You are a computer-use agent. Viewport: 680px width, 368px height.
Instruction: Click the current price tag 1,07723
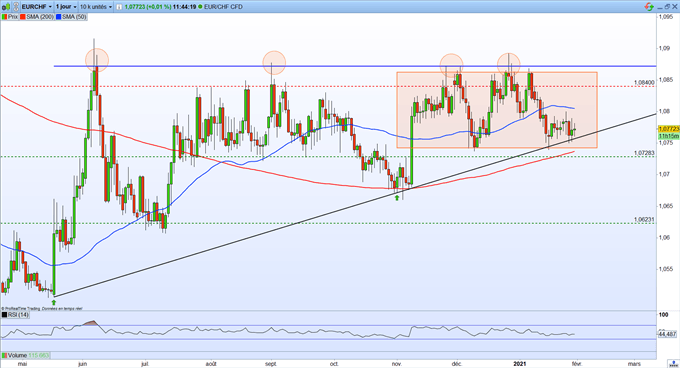click(669, 129)
